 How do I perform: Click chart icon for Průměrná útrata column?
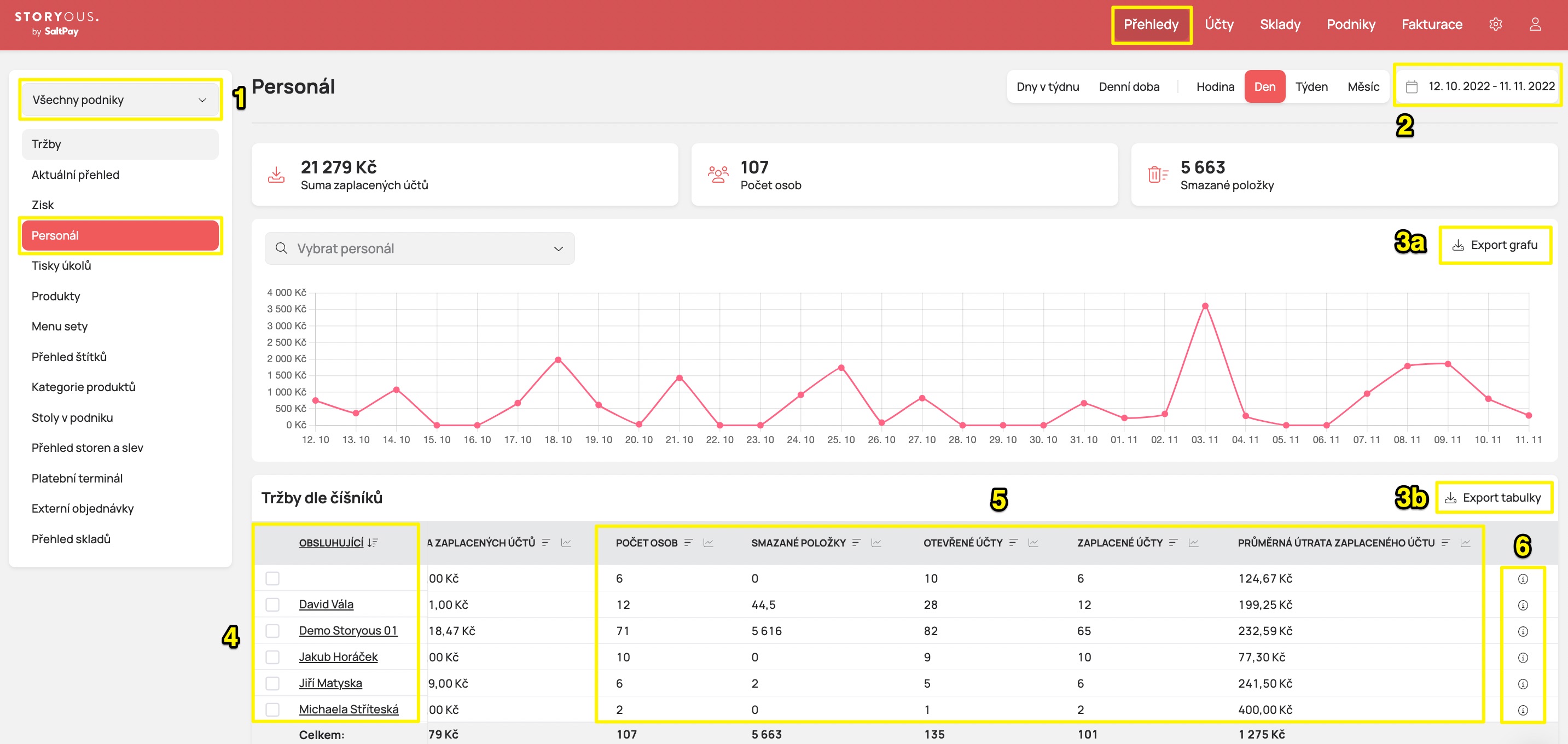(x=1465, y=543)
